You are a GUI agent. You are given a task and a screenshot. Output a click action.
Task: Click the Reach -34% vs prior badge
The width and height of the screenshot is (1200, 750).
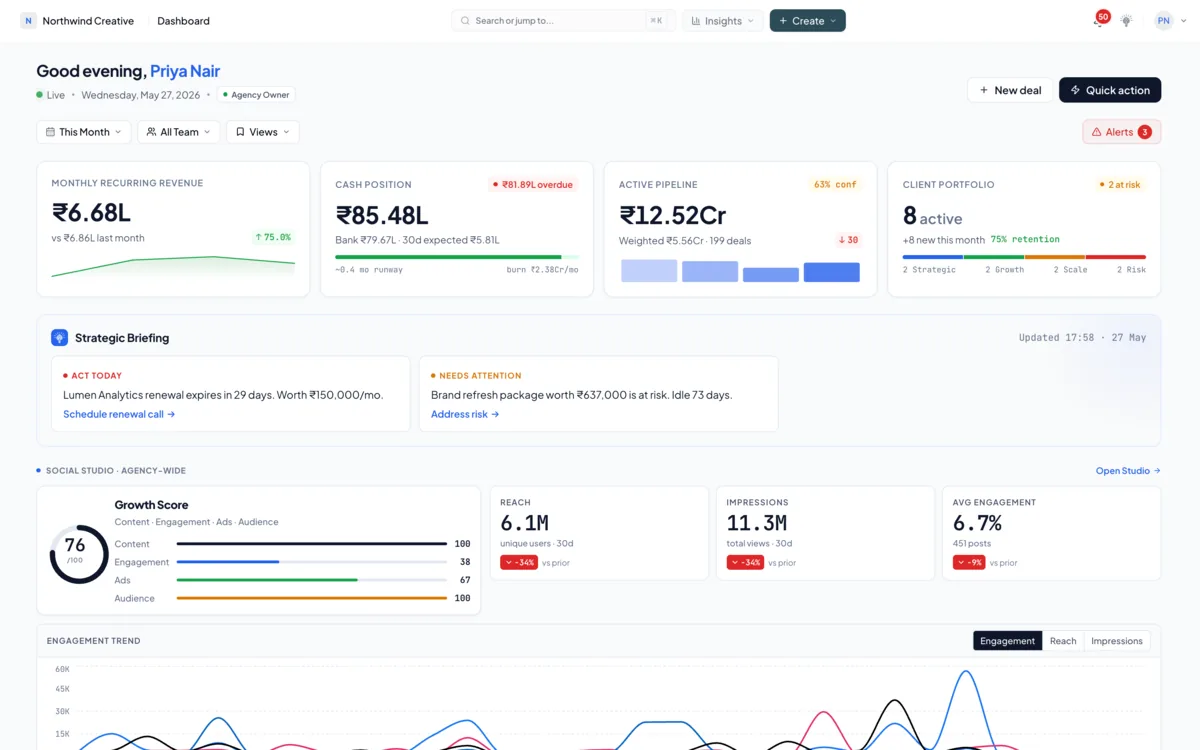pos(519,563)
